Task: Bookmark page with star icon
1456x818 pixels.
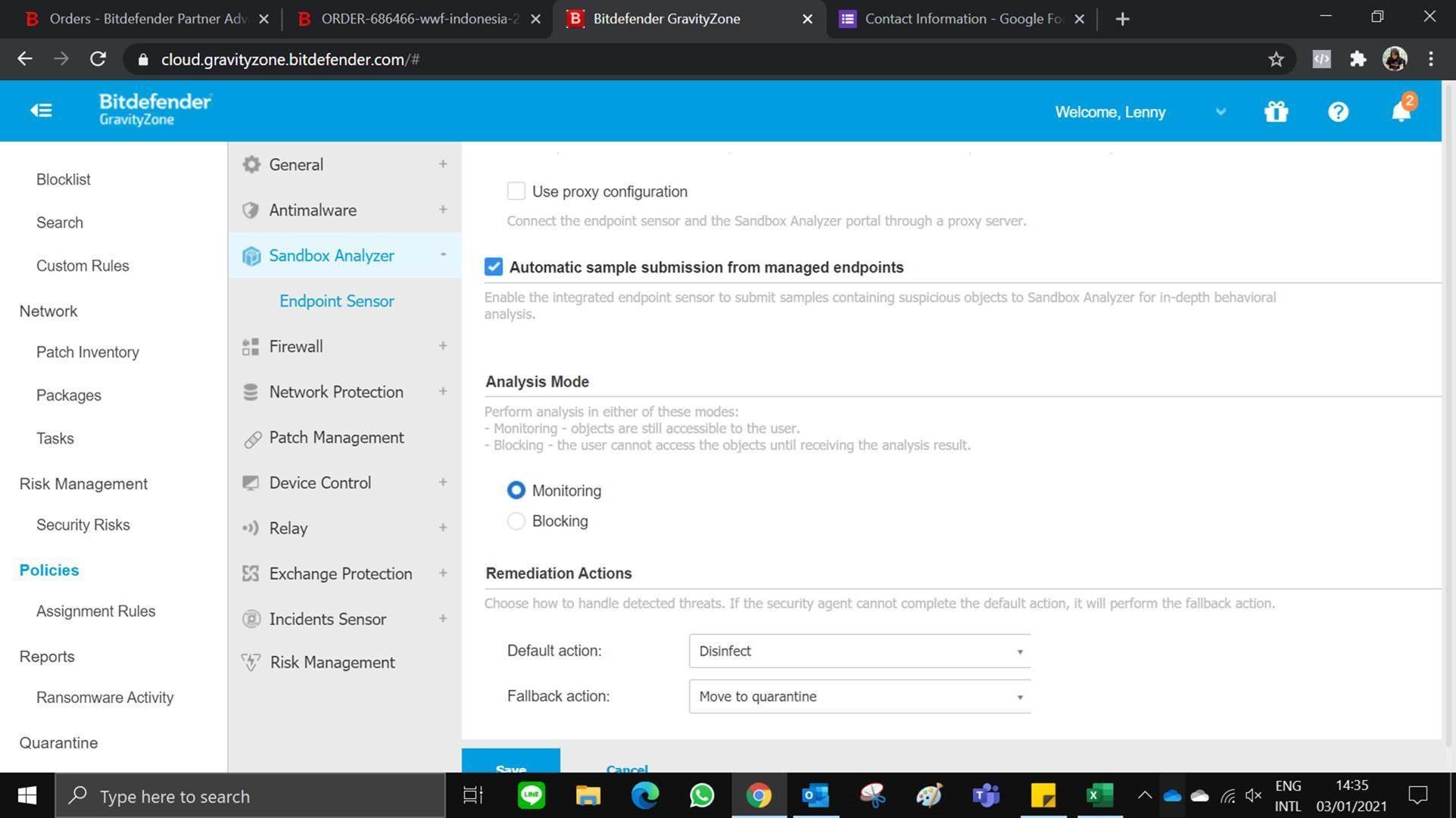Action: (1276, 59)
